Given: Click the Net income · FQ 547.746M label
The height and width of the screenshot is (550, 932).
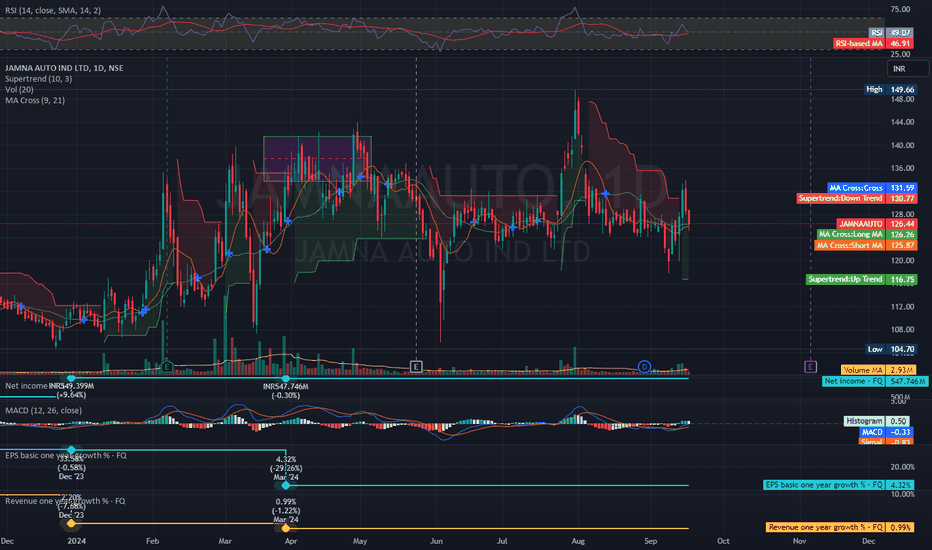Looking at the screenshot, I should click(875, 381).
